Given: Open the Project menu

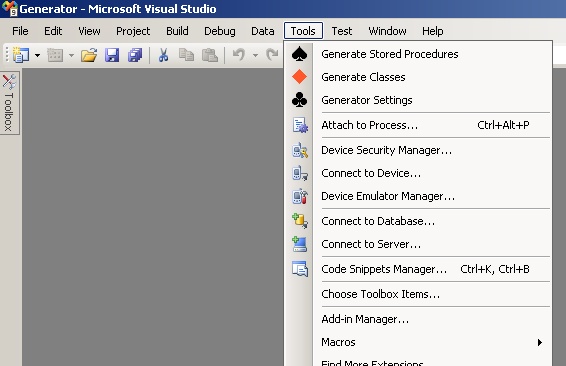Looking at the screenshot, I should coord(133,31).
